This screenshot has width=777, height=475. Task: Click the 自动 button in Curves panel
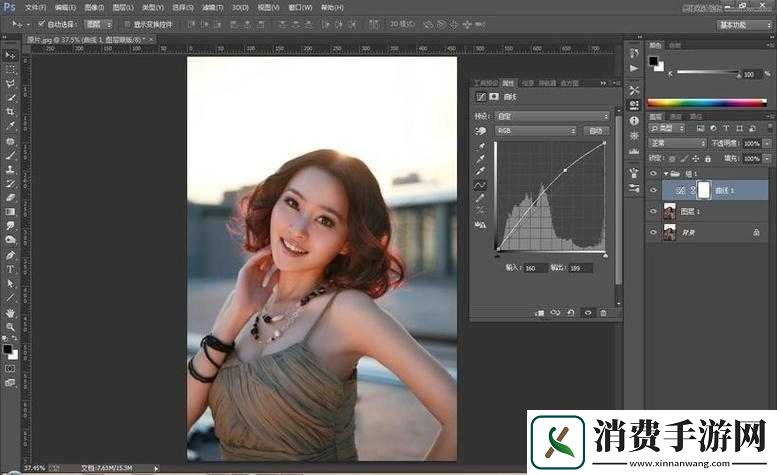(596, 131)
